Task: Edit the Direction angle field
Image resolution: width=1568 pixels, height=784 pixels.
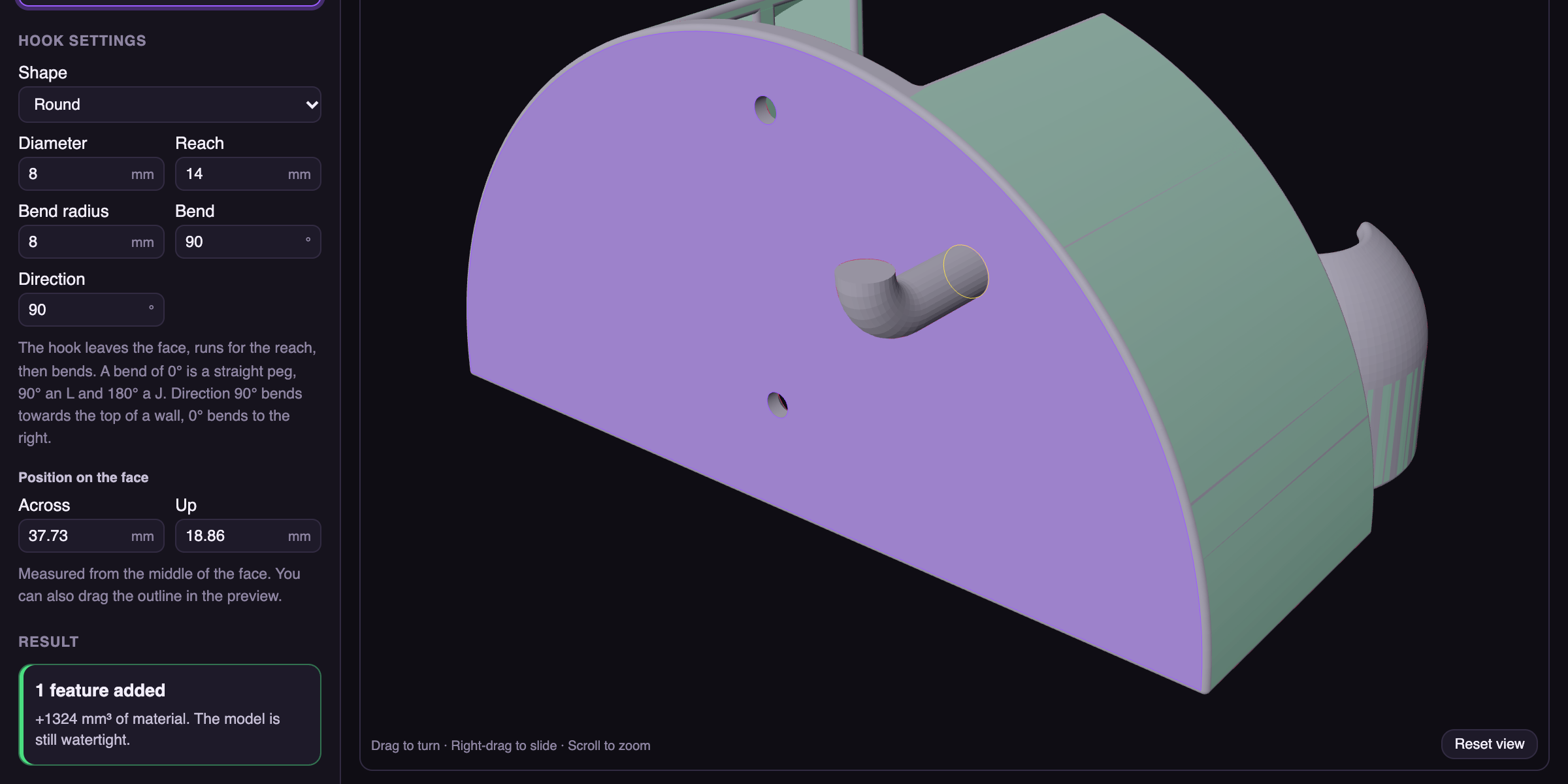Action: pos(91,310)
